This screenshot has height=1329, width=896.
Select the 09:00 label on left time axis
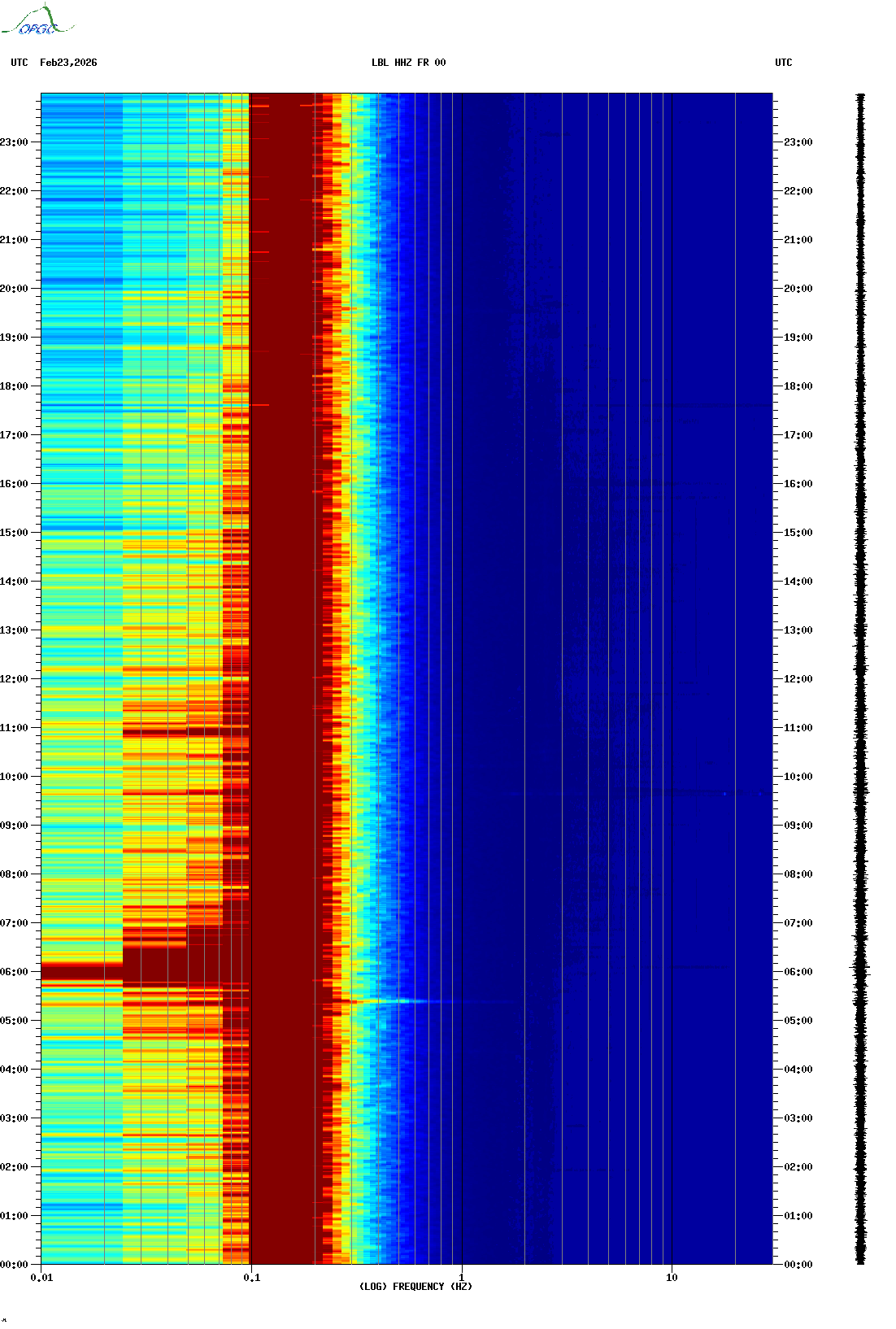click(14, 826)
